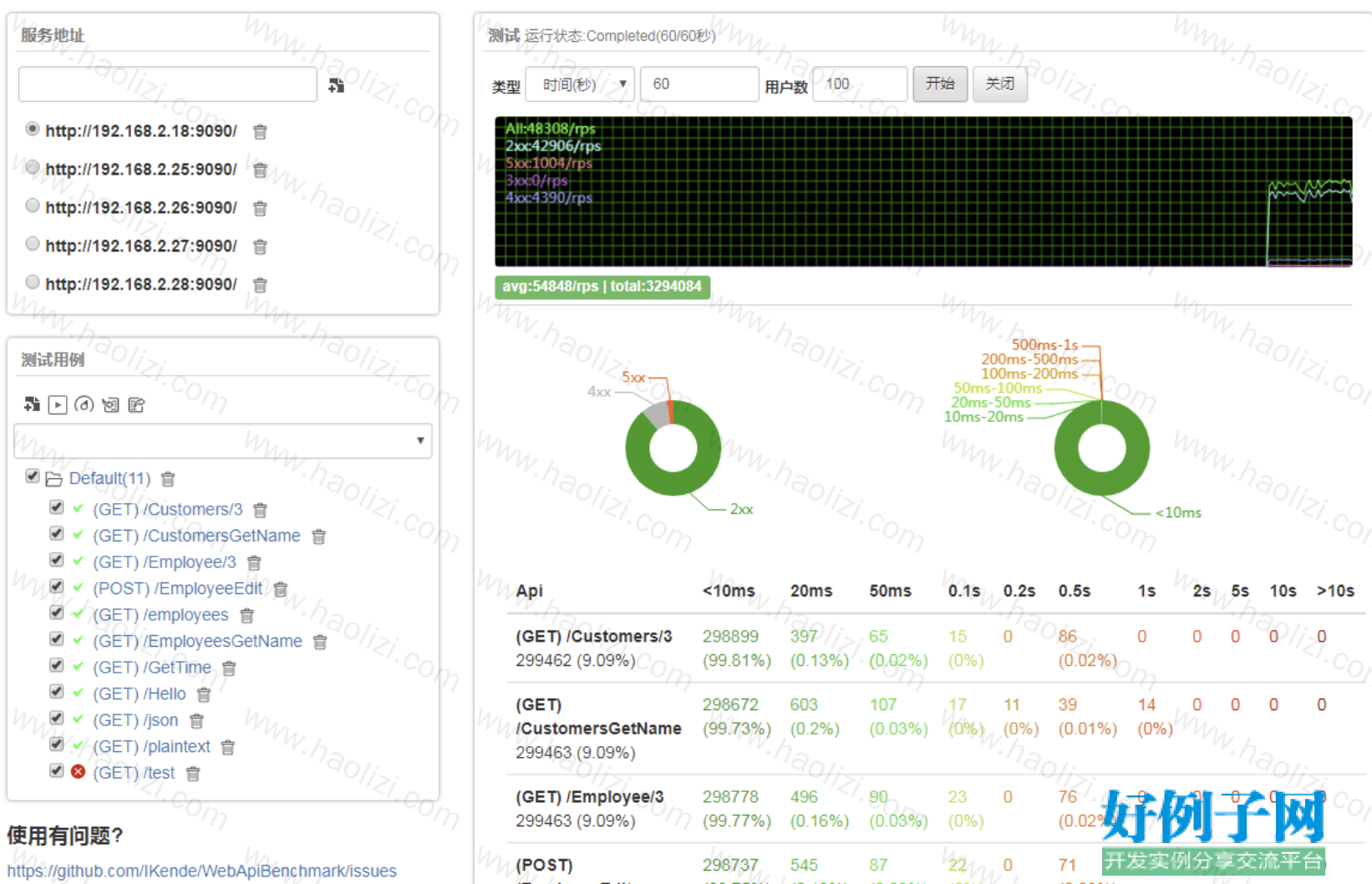Screen dimensions: 1372x884
Task: Delete (GET) /CustomersGetName test case
Action: coord(318,537)
